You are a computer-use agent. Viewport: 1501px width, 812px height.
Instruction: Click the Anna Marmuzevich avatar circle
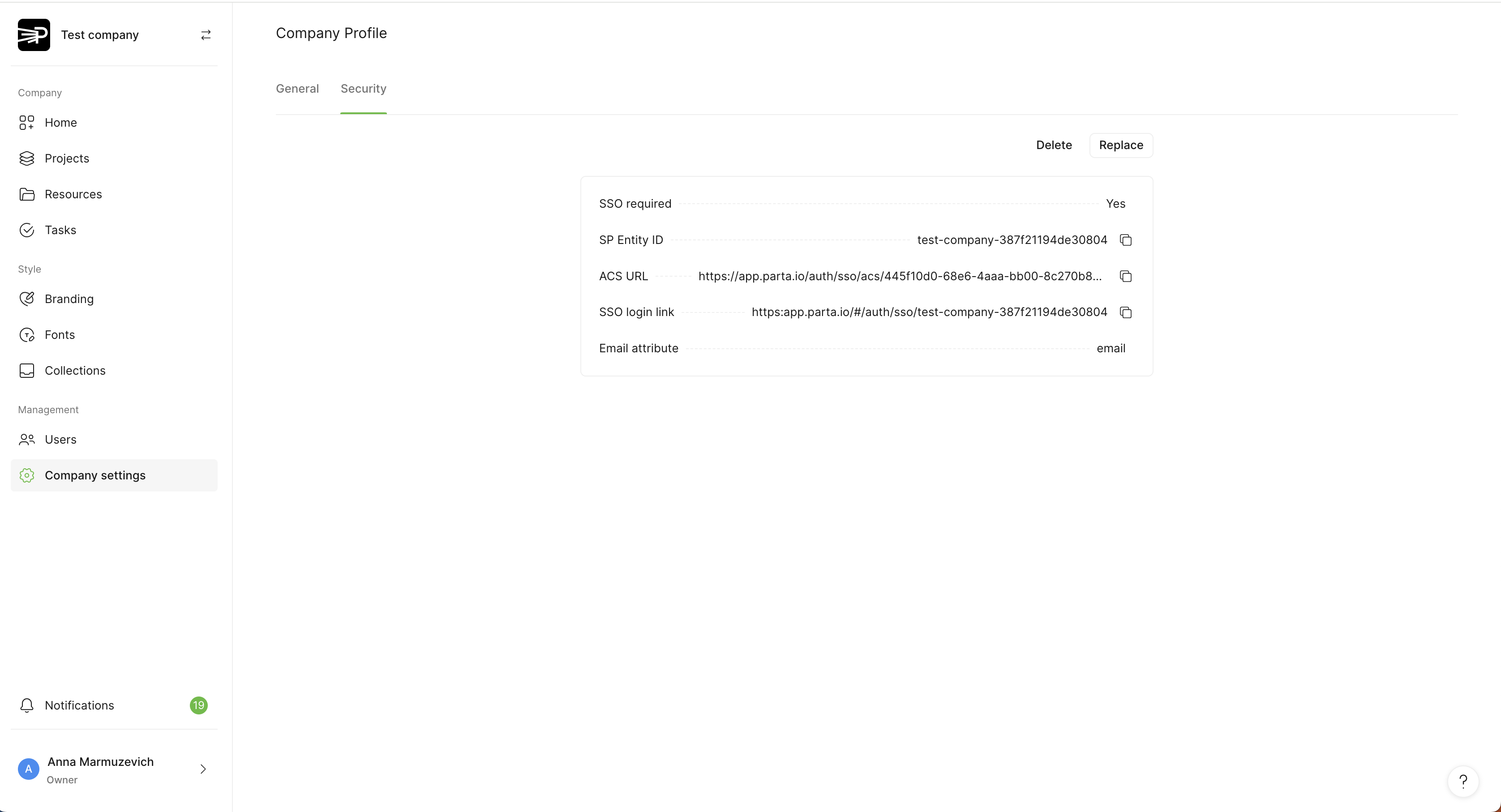28,769
